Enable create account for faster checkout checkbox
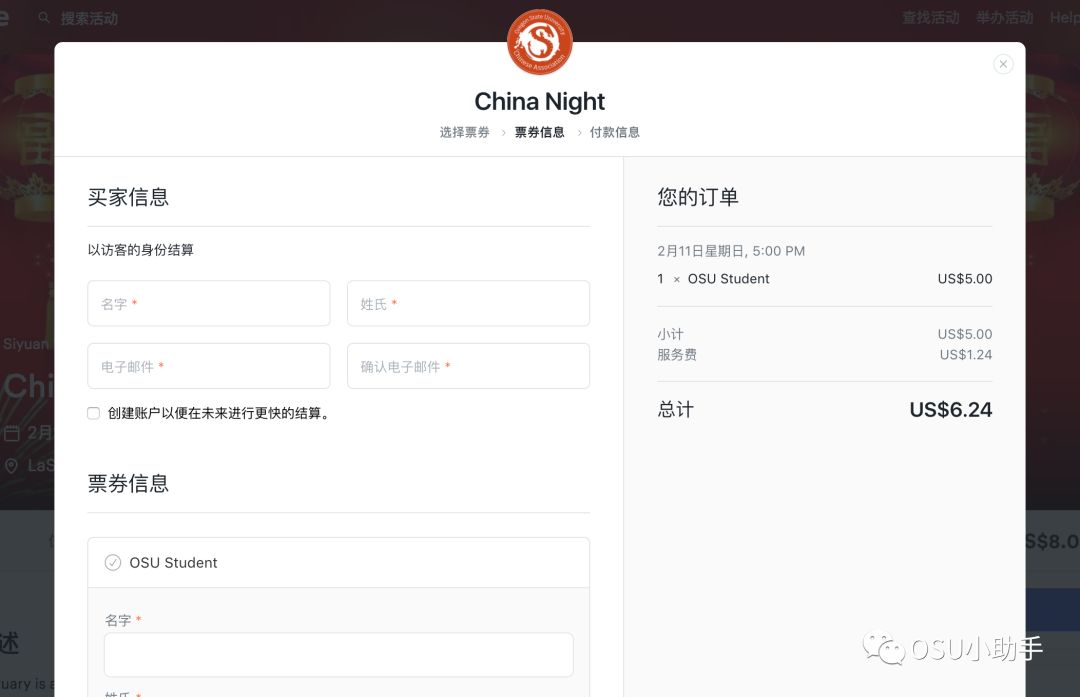1080x697 pixels. click(94, 413)
